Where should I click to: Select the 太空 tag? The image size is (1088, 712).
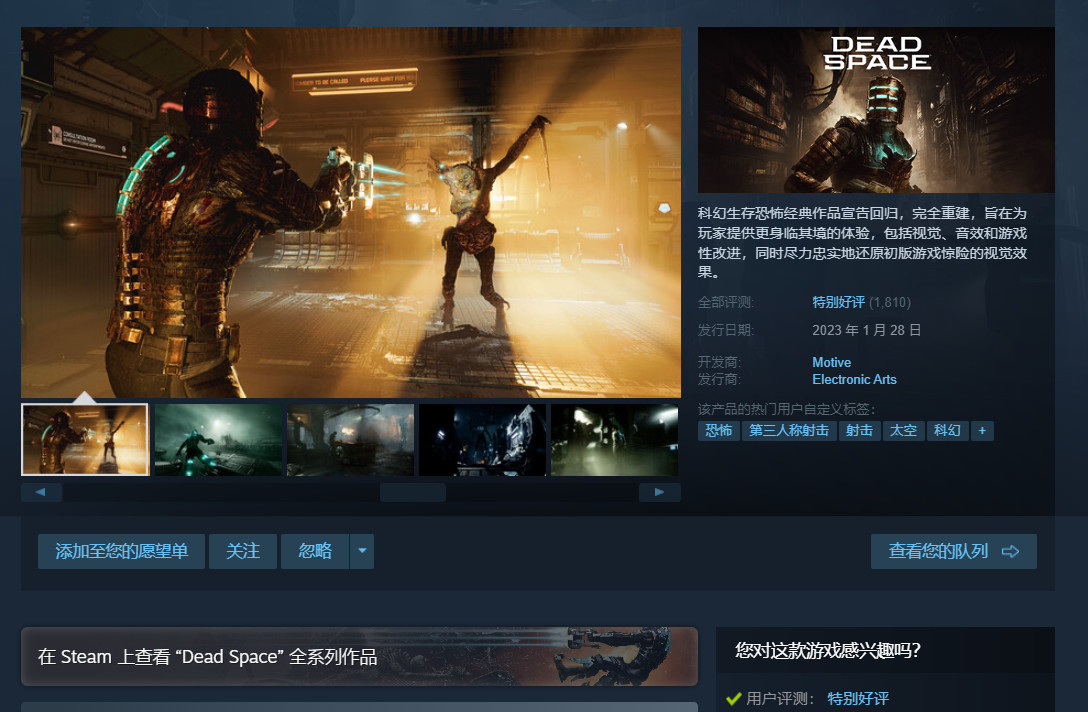click(x=903, y=430)
